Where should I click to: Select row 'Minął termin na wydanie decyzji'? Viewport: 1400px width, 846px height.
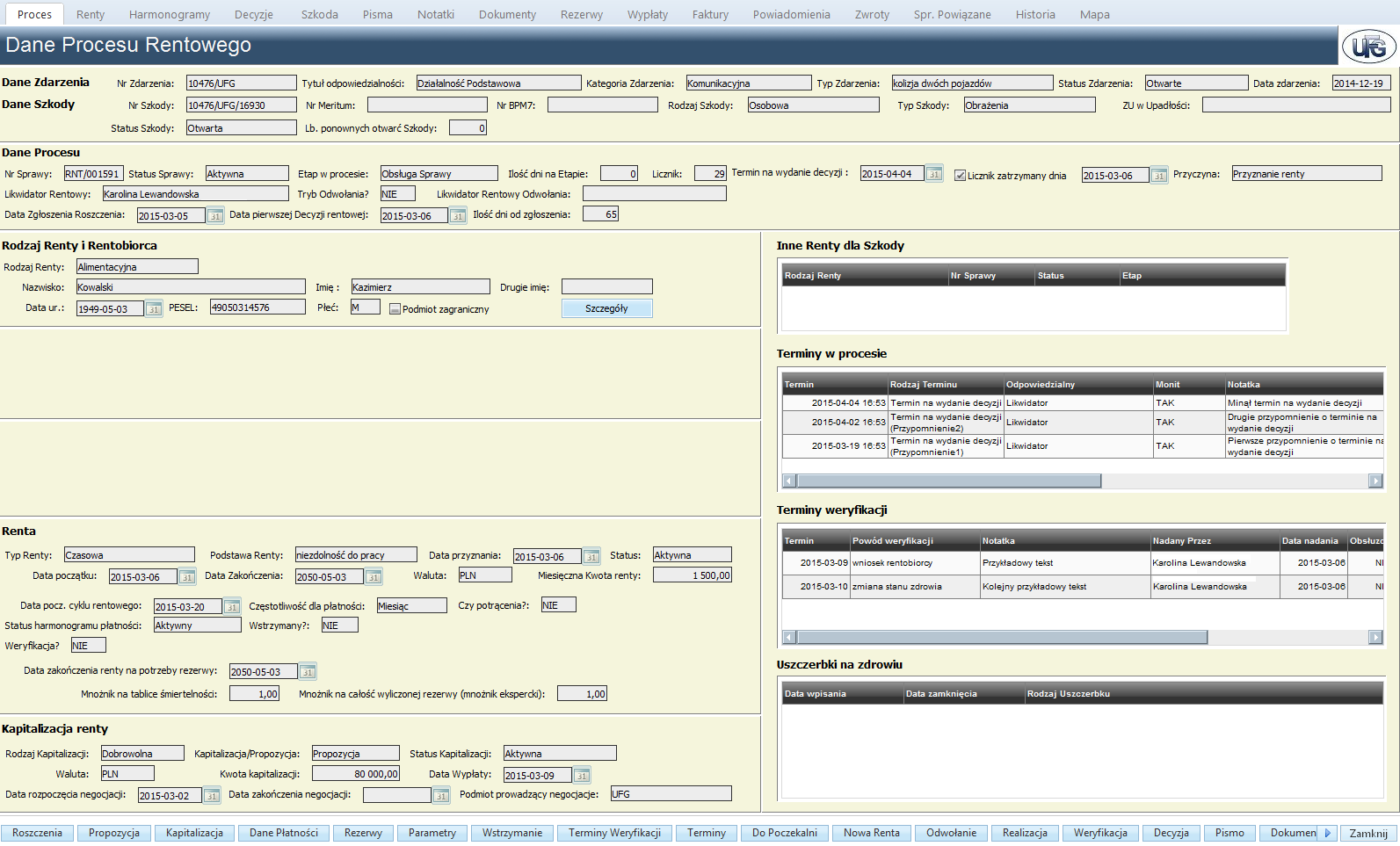pos(1083,402)
